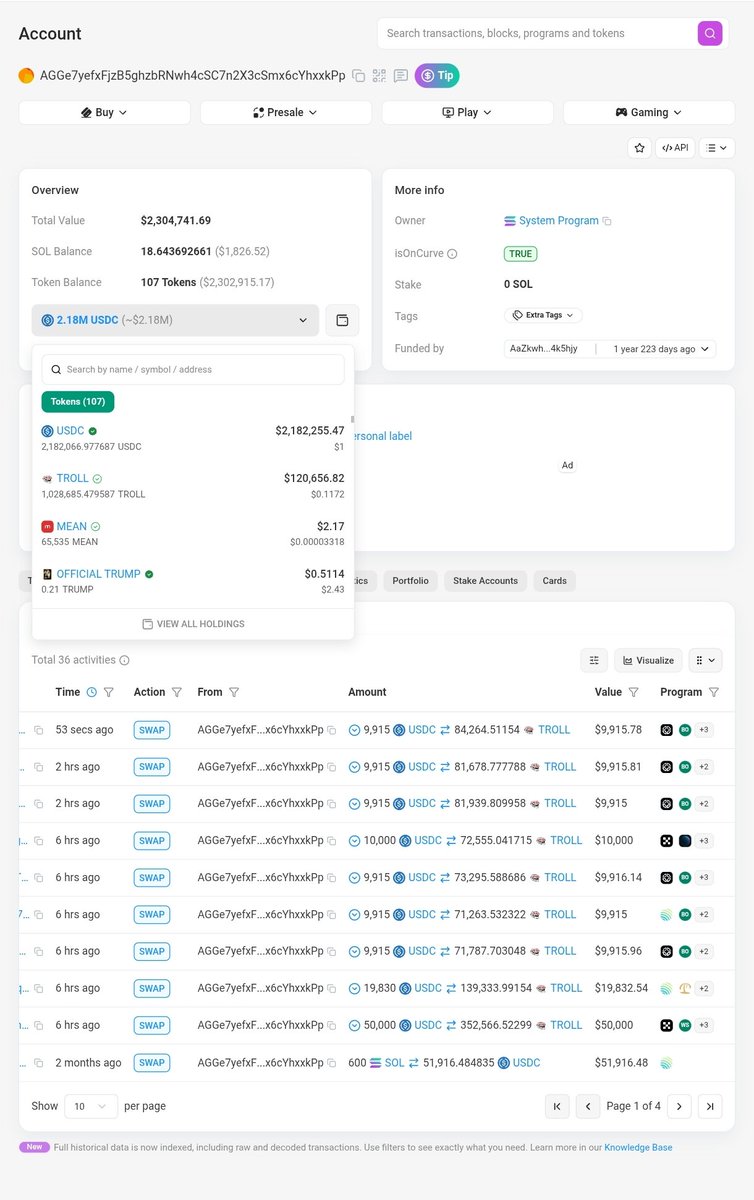
Task: Switch to the Portfolio tab
Action: click(410, 581)
